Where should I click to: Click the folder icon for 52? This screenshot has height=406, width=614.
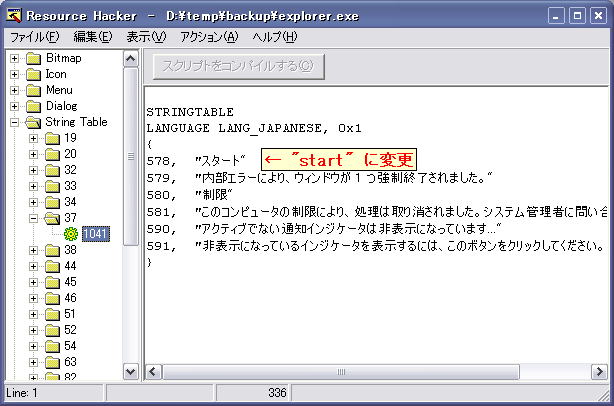click(x=52, y=330)
